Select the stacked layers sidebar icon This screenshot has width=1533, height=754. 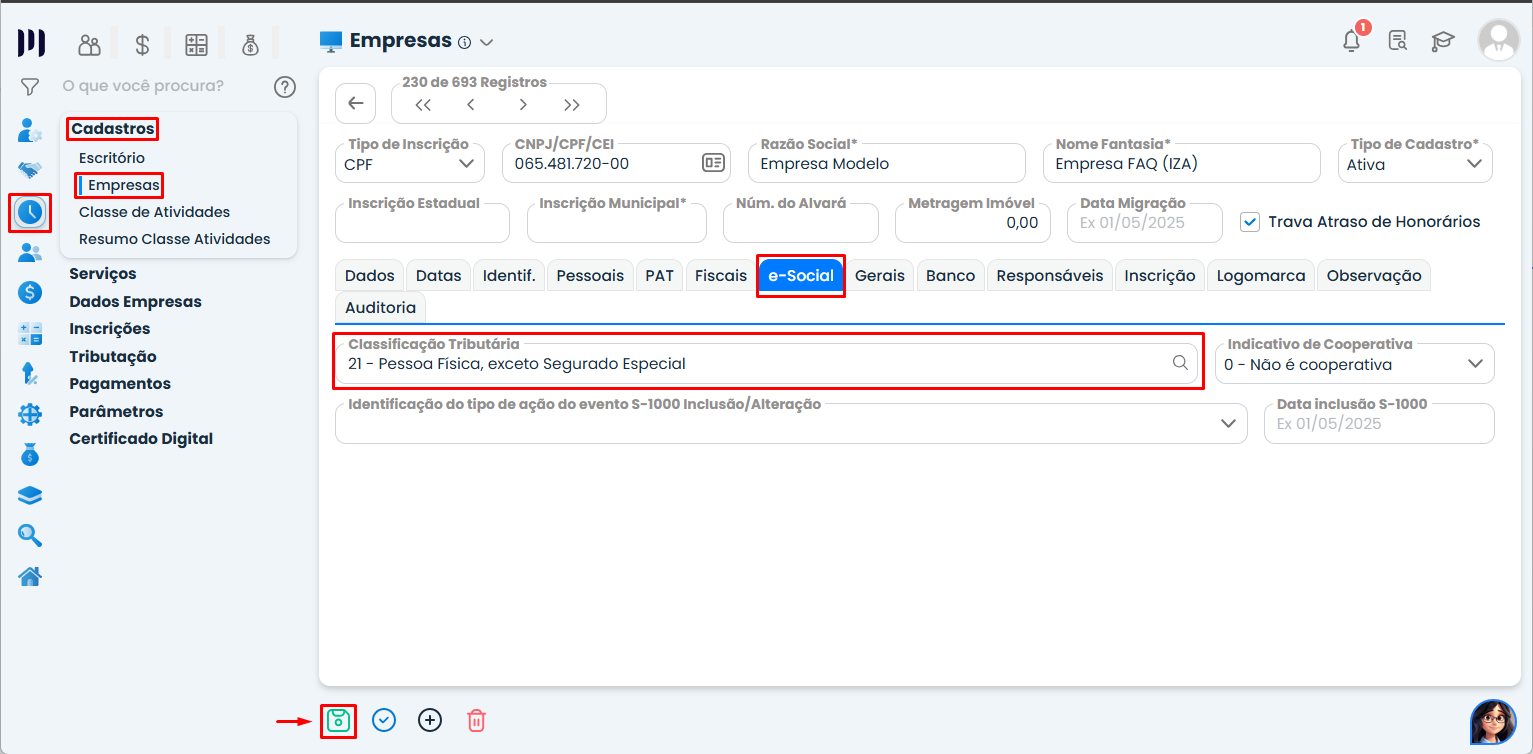pyautogui.click(x=30, y=495)
